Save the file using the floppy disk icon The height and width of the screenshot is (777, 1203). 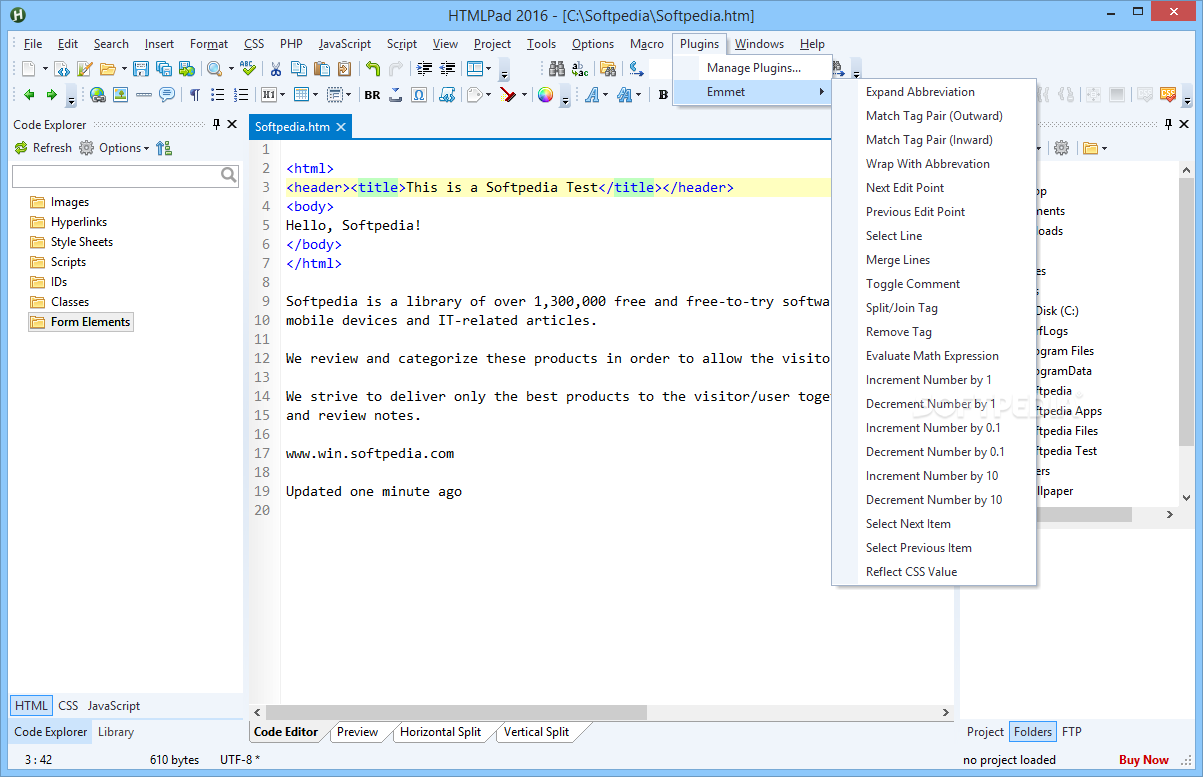click(x=141, y=69)
